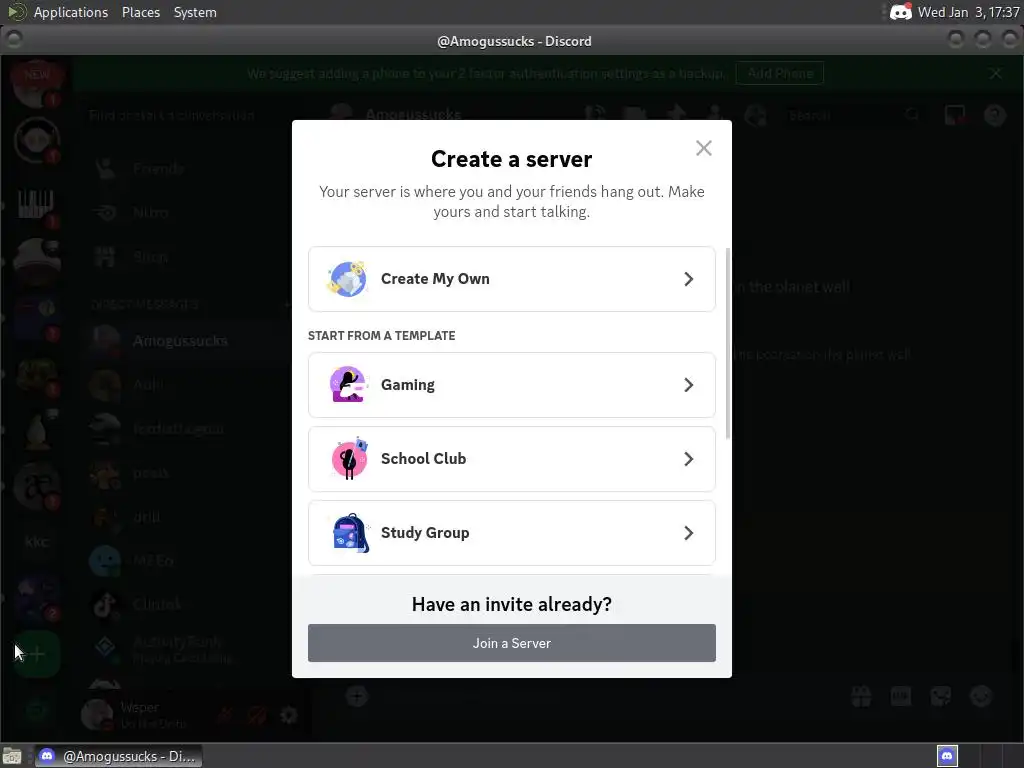
Task: Click the template list scrollbar
Action: click(x=728, y=344)
